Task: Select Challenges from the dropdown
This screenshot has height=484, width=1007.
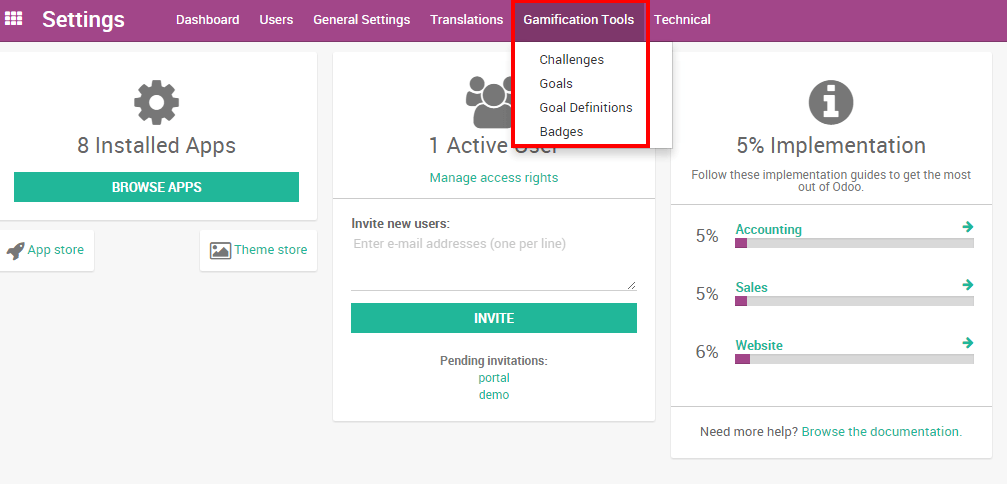Action: (571, 60)
